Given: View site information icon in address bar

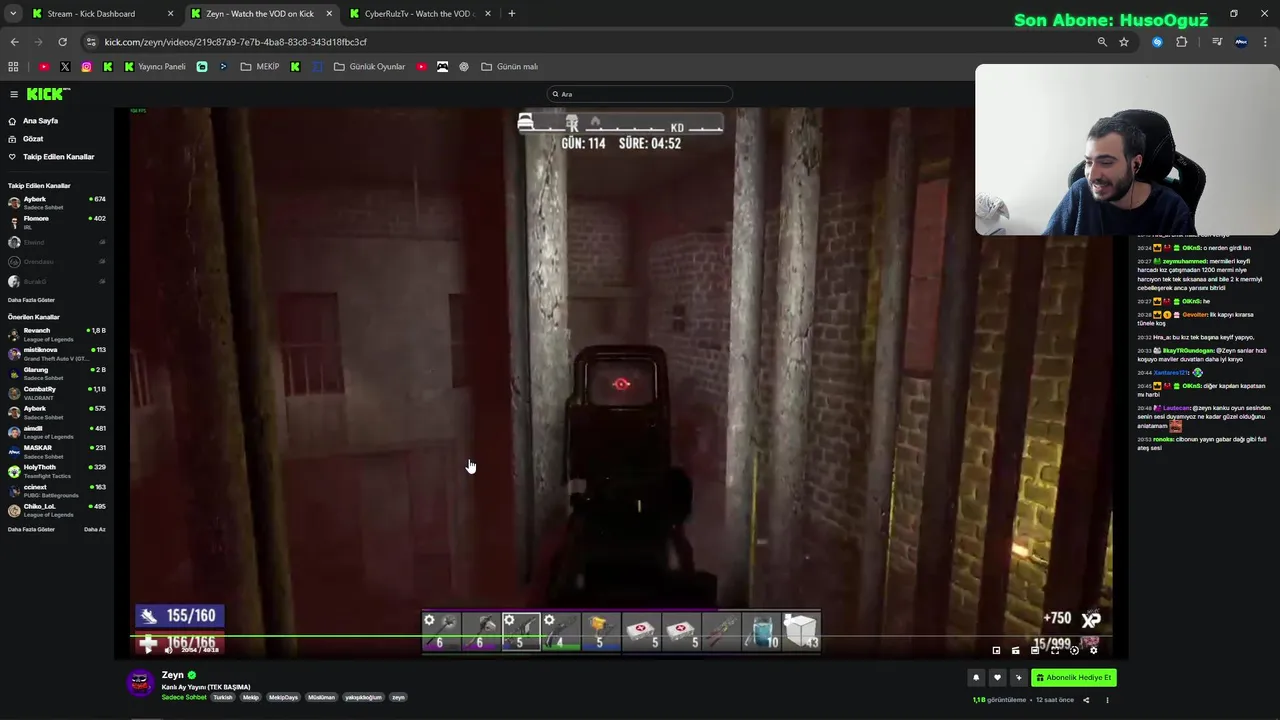Looking at the screenshot, I should (x=91, y=42).
